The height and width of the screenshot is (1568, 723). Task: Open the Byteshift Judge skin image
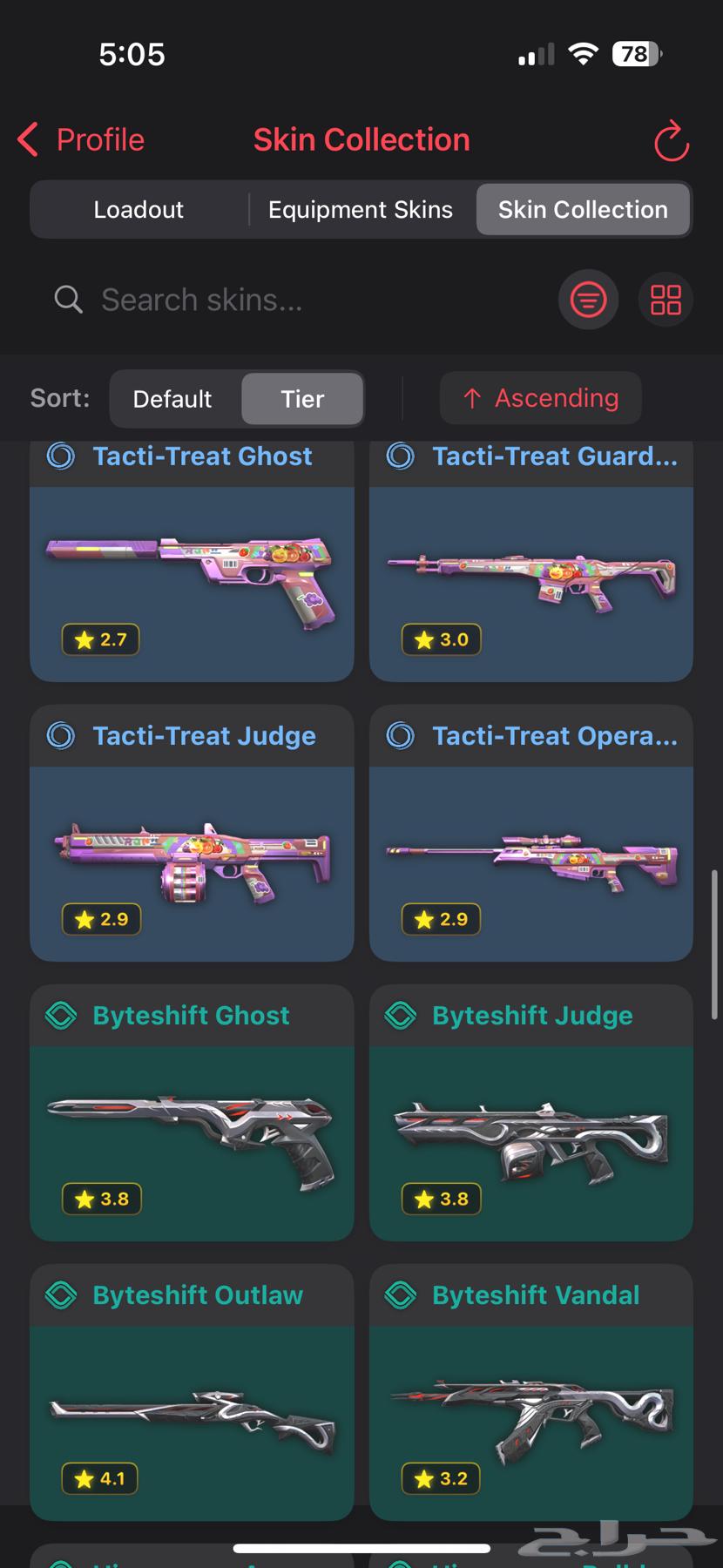pos(531,1143)
